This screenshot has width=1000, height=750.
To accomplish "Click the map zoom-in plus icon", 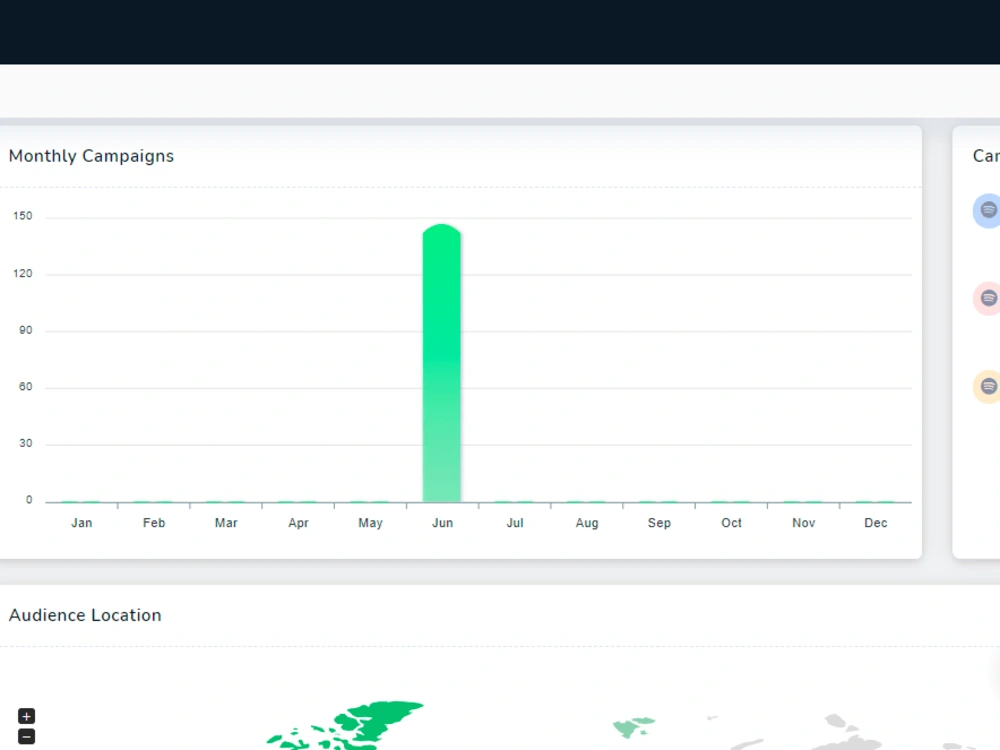I will pyautogui.click(x=26, y=715).
